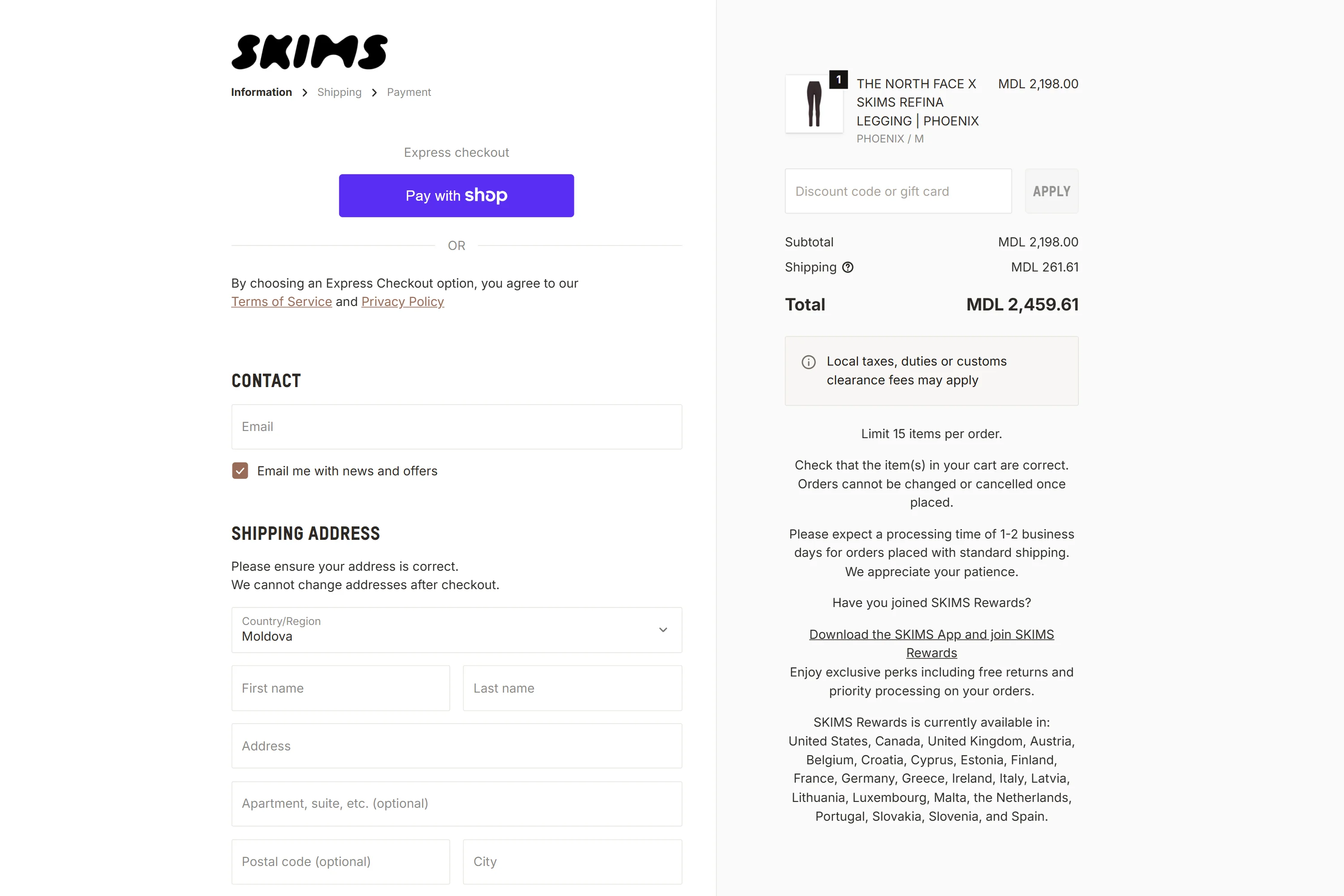Select the Information breadcrumb step
This screenshot has width=1344, height=896.
261,93
